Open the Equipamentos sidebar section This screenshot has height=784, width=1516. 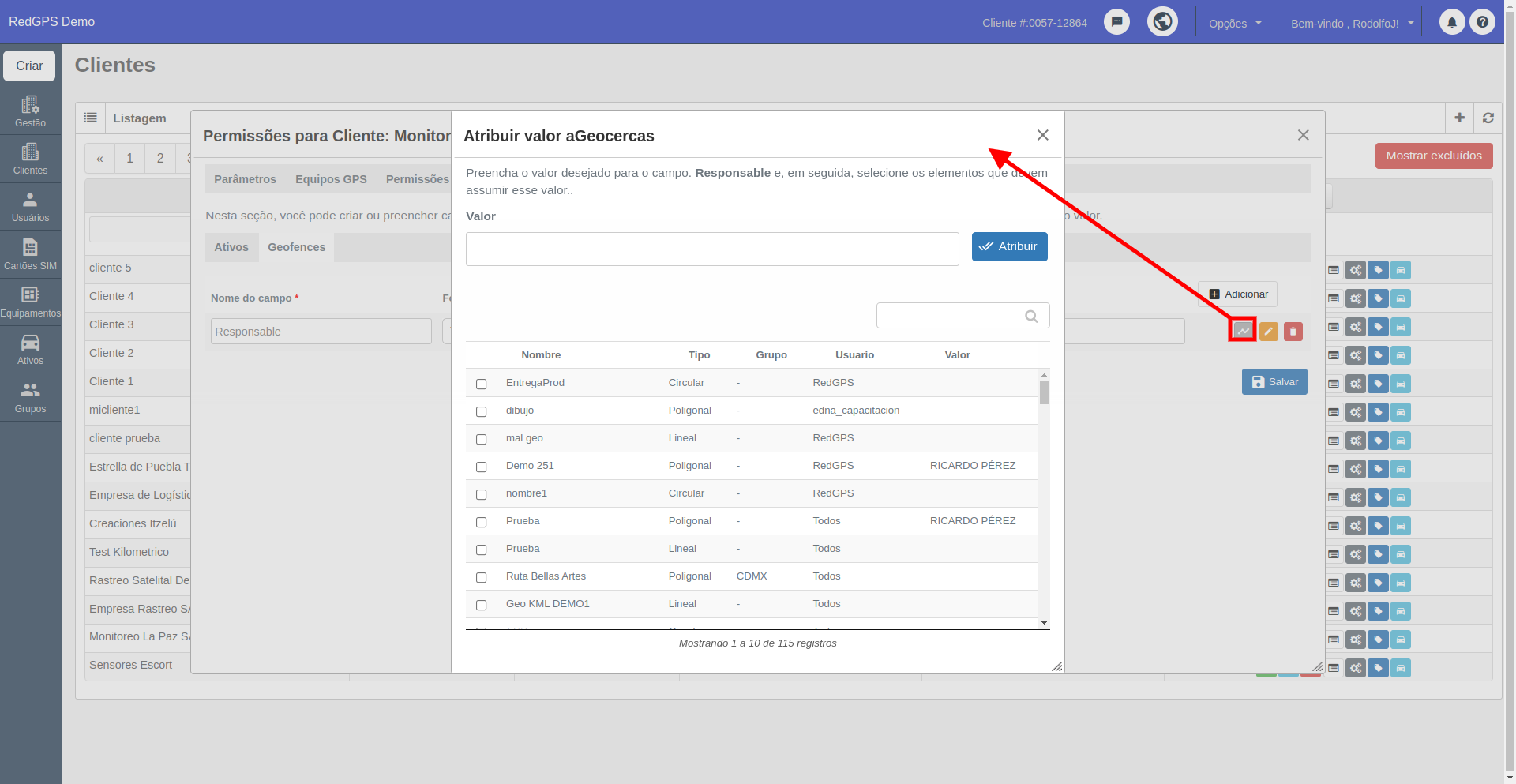[30, 302]
